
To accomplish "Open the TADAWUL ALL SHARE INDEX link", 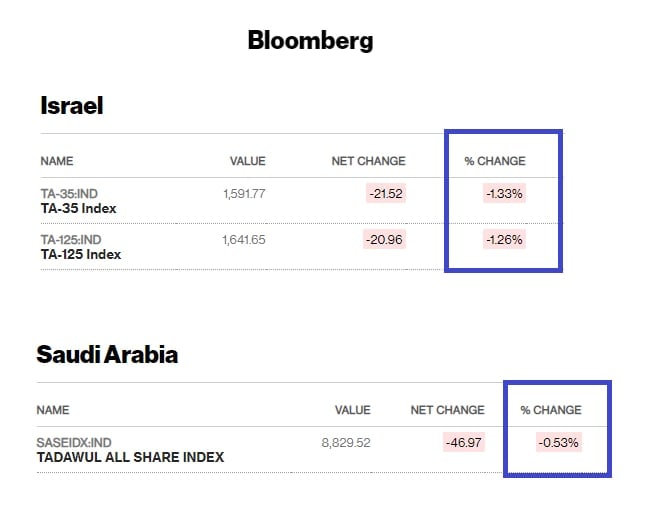I will [130, 458].
